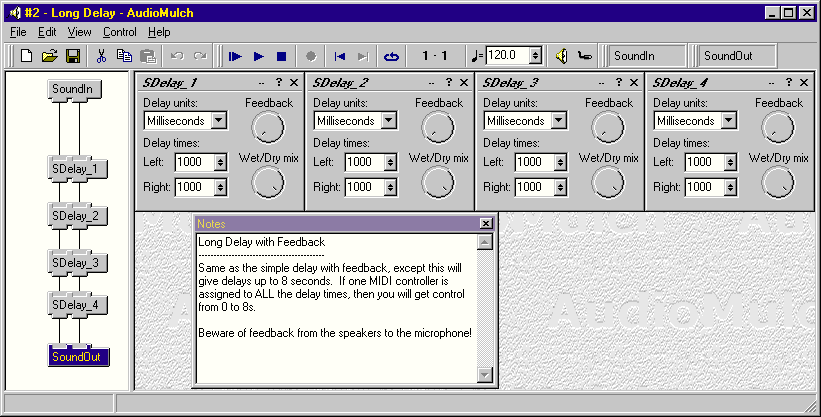Click the SoundOut toolbar button
The height and width of the screenshot is (417, 821).
[737, 56]
